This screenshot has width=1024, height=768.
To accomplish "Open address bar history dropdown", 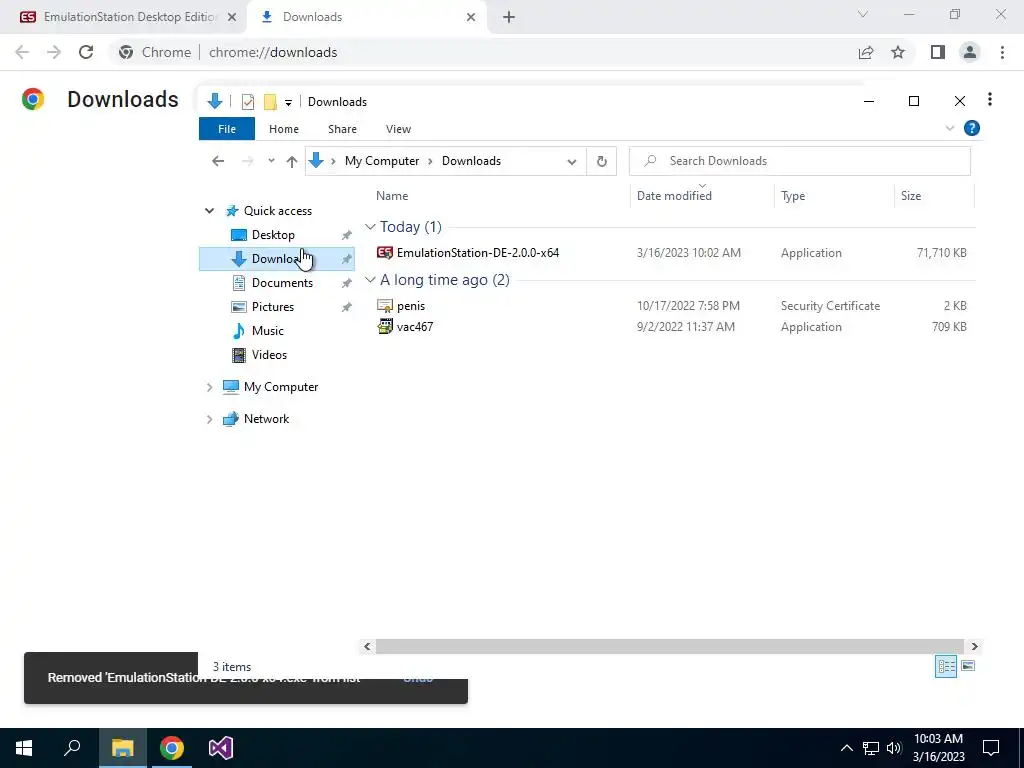I will pos(571,161).
